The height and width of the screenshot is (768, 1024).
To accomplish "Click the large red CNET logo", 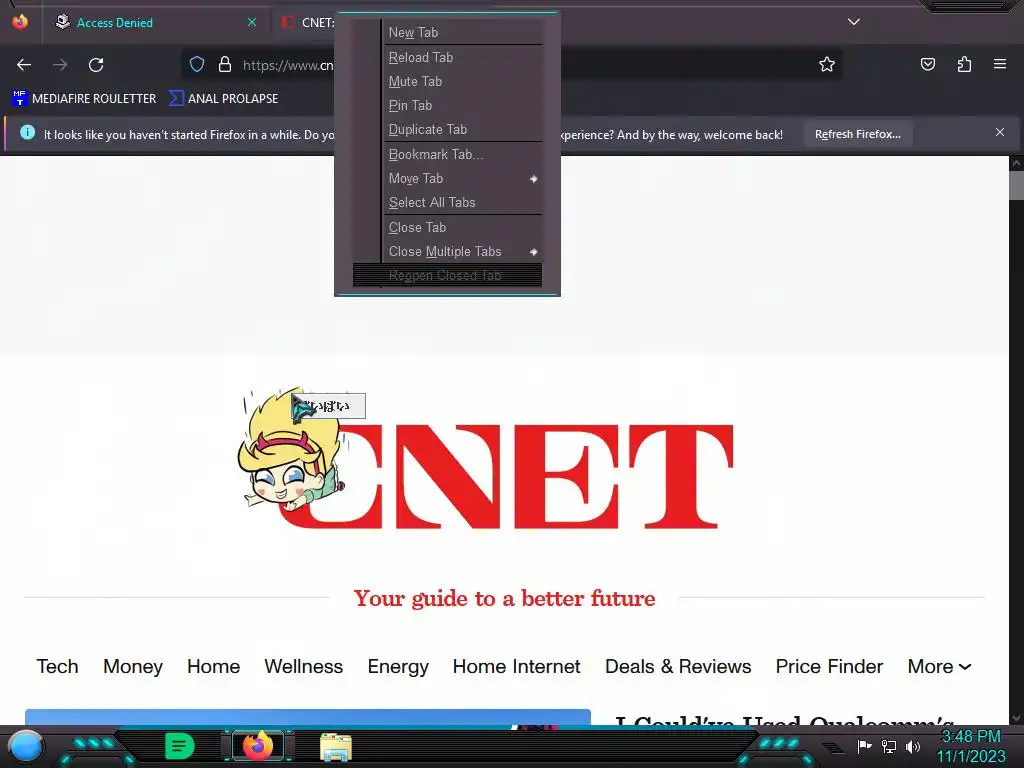I will tap(506, 476).
